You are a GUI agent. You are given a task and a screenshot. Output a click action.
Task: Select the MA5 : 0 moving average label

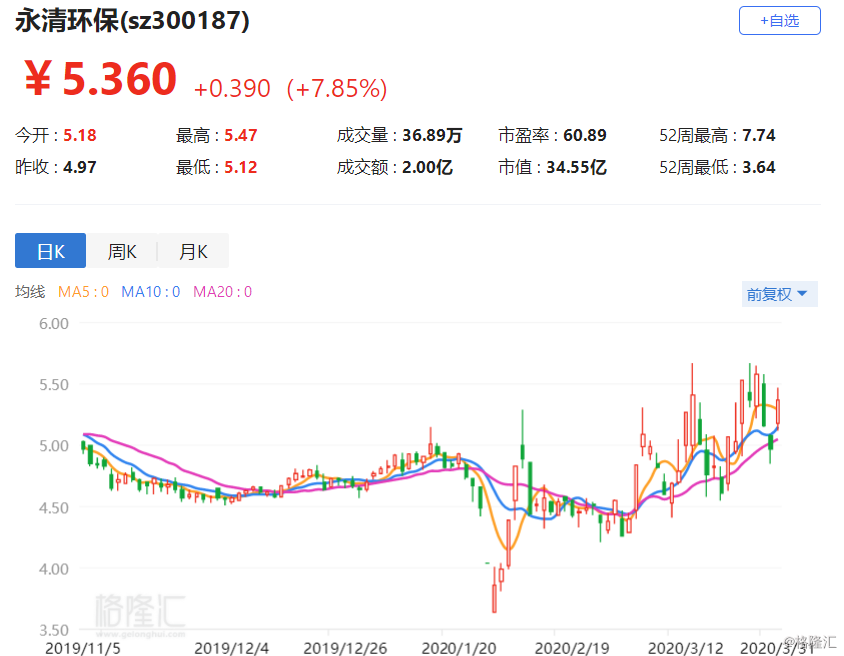tap(83, 292)
